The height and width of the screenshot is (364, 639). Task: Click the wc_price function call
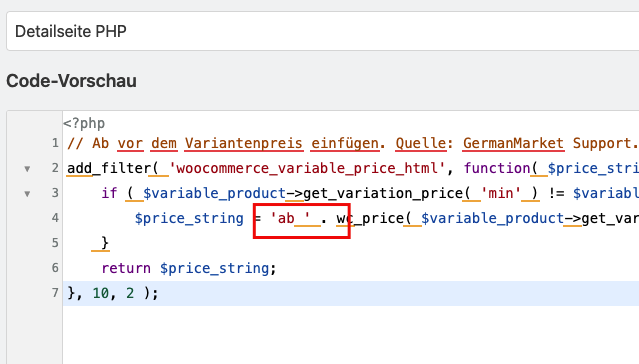pos(370,218)
